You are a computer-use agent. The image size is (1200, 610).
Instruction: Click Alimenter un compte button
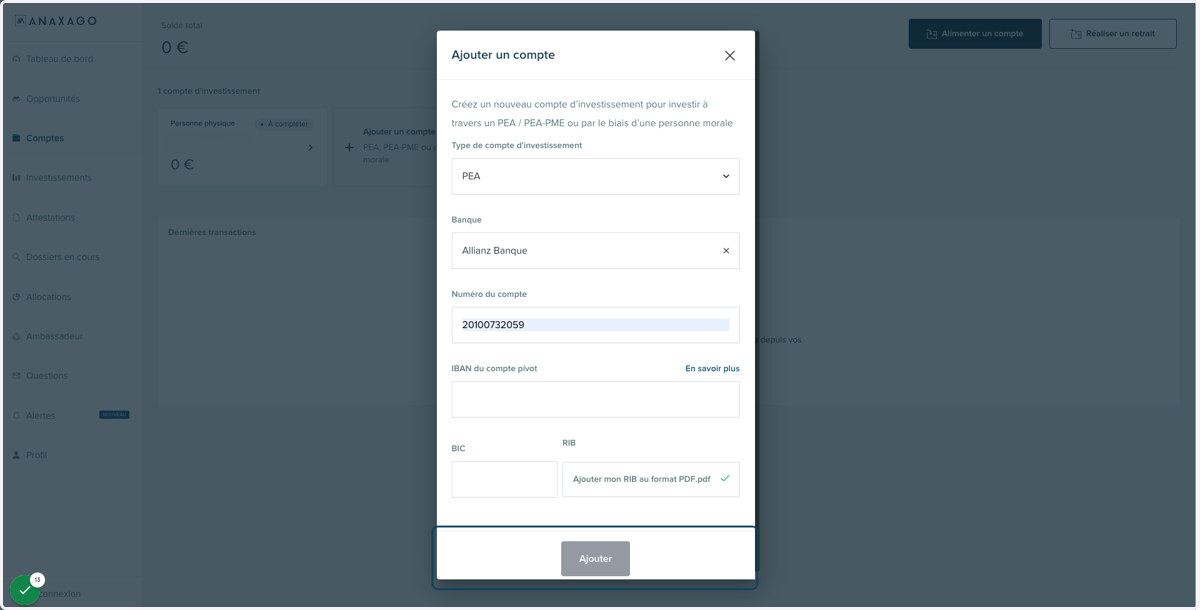[975, 34]
